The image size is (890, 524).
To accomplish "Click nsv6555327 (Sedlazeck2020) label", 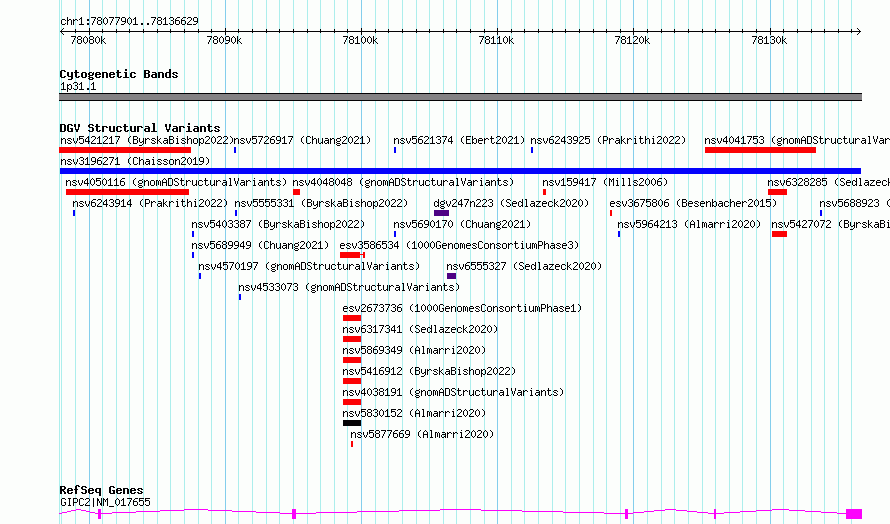I will click(524, 266).
